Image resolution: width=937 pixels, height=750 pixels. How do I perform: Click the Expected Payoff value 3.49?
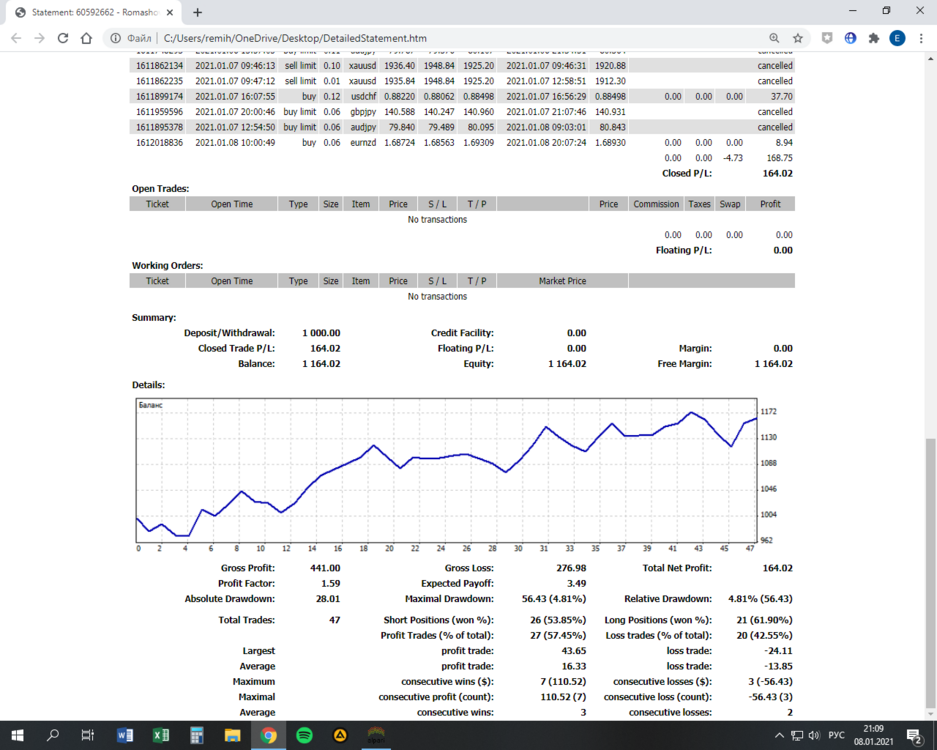[577, 584]
